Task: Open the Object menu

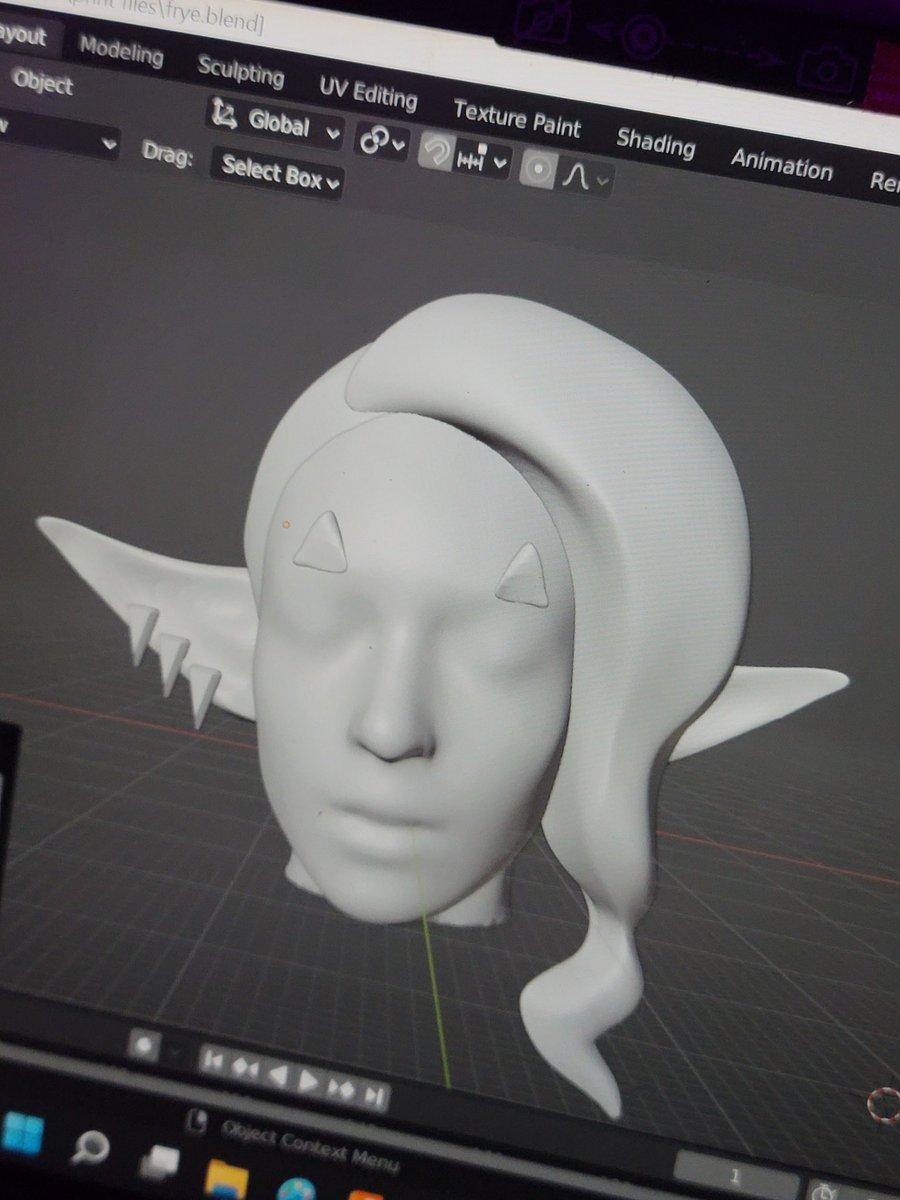Action: point(42,83)
